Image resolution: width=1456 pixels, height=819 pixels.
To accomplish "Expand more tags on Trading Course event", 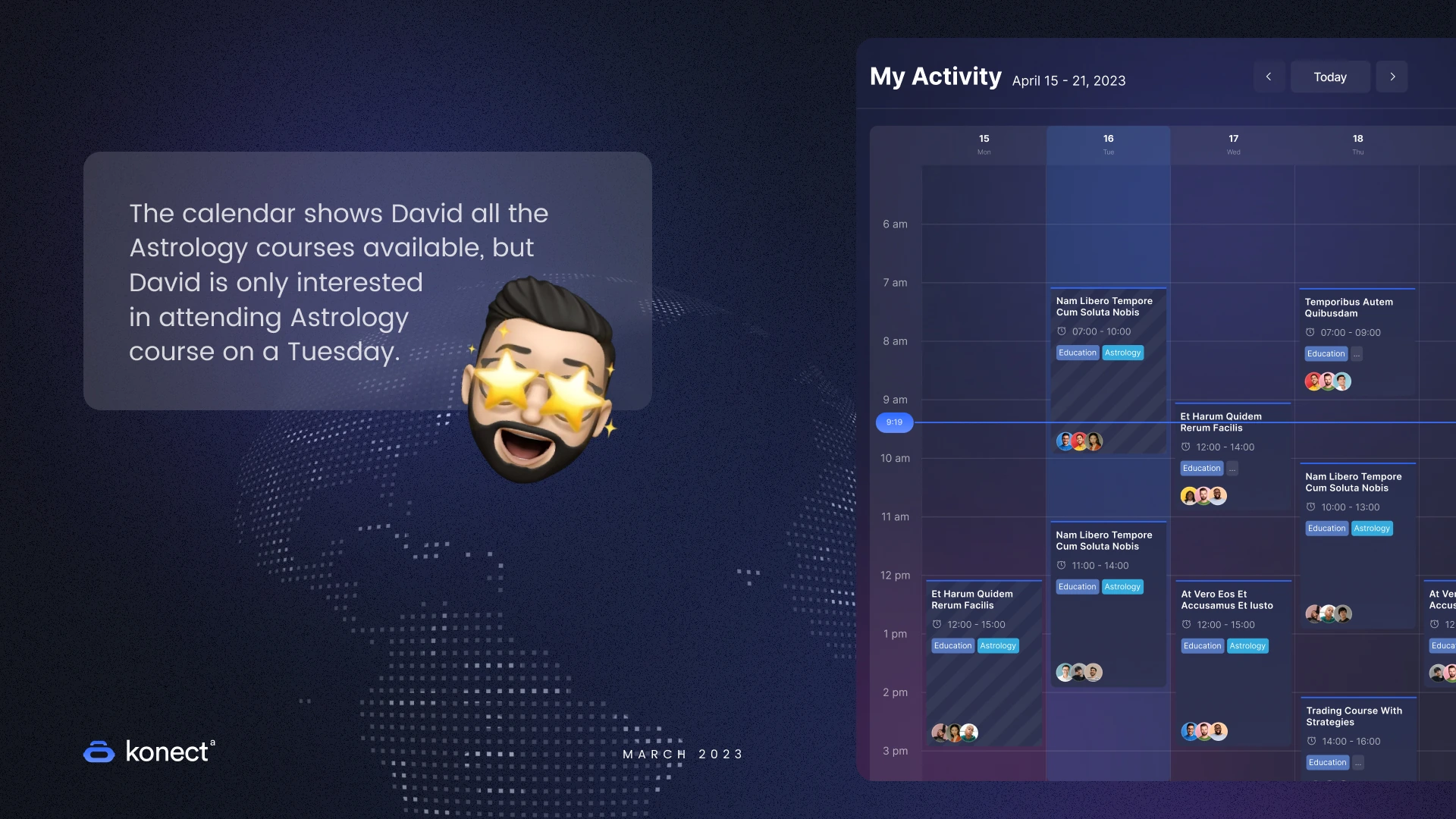I will pos(1358,763).
